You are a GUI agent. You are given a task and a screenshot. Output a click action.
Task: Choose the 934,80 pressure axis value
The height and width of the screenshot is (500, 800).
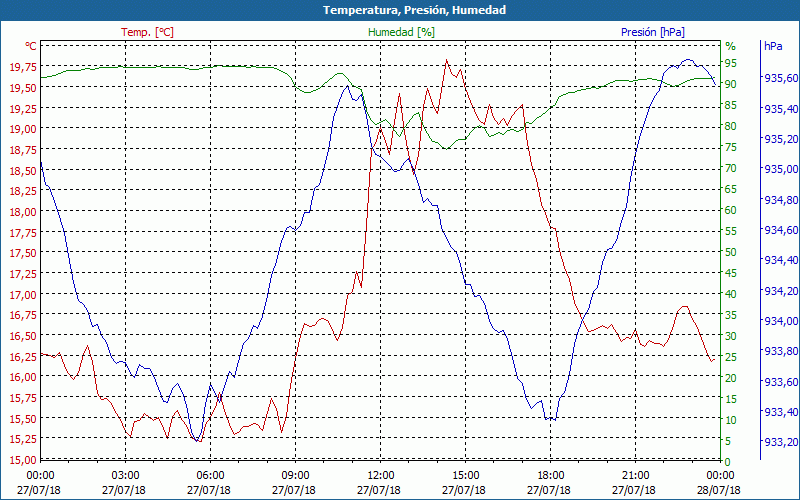click(781, 199)
